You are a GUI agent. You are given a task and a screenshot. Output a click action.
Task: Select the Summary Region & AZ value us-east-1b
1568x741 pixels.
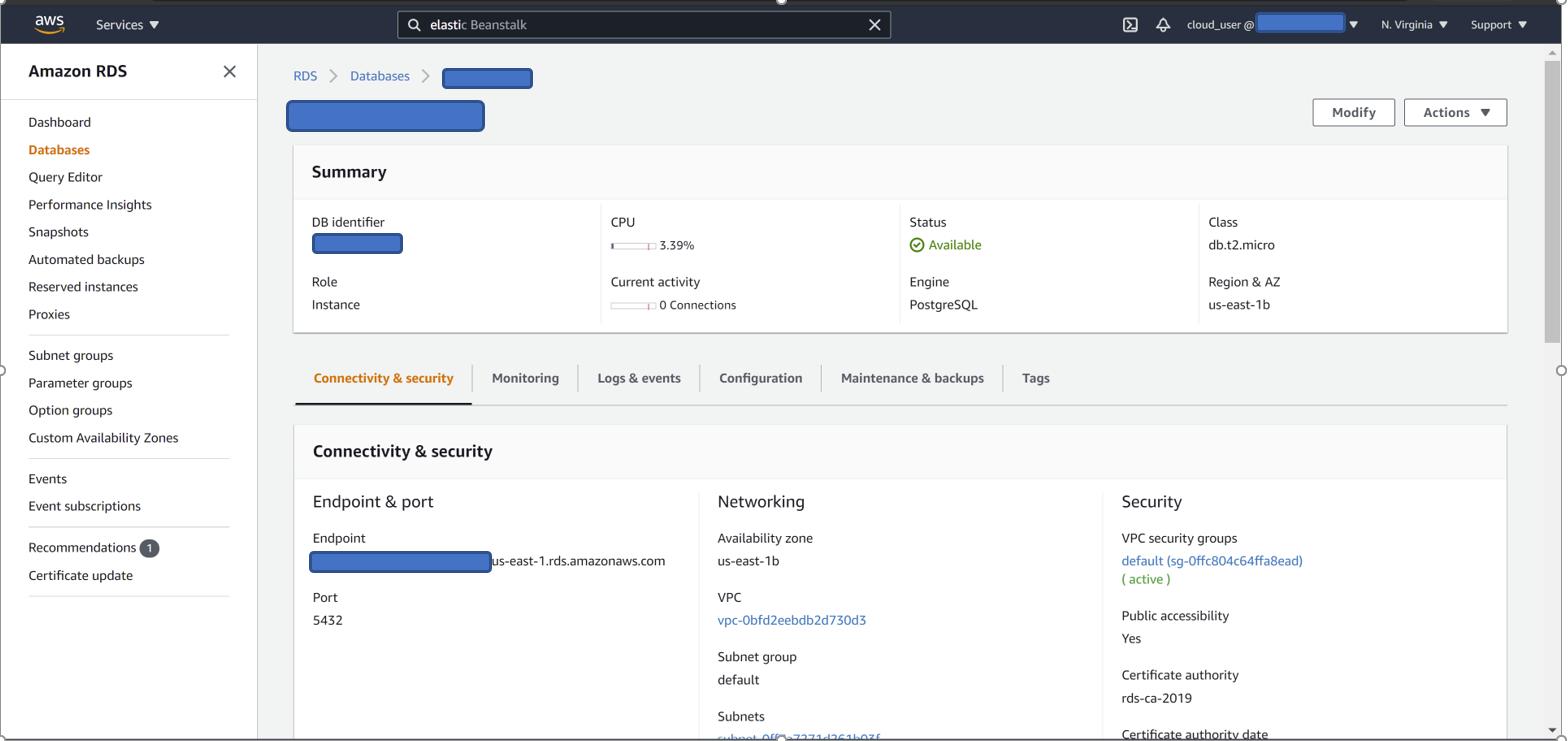(1239, 305)
